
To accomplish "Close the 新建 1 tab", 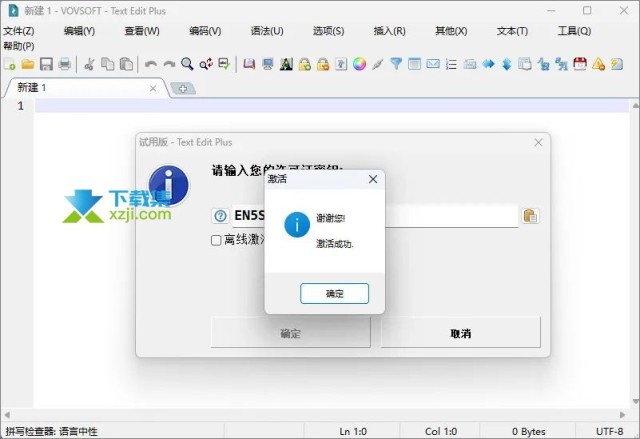I will pyautogui.click(x=153, y=88).
